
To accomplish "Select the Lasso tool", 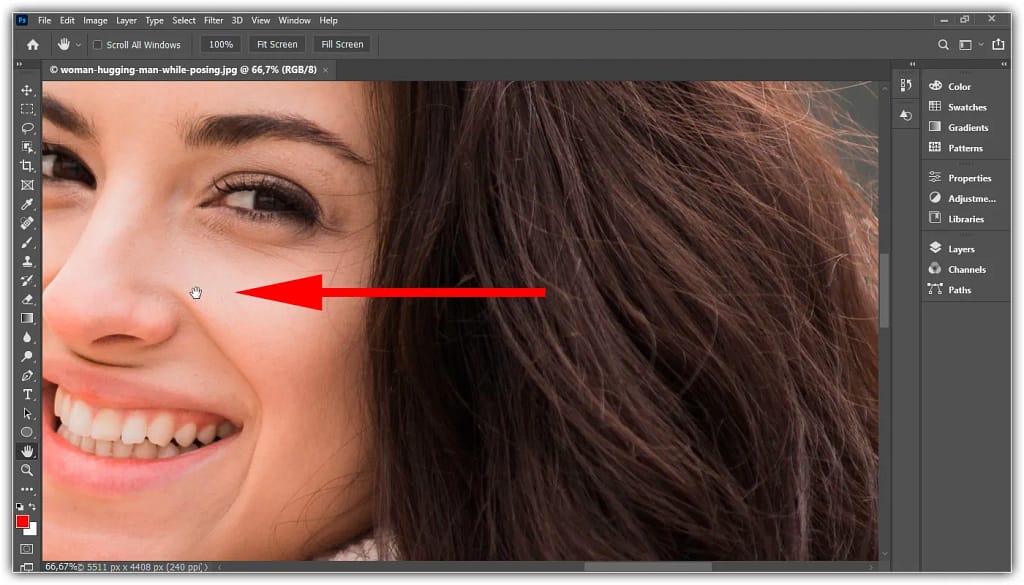I will click(x=27, y=128).
